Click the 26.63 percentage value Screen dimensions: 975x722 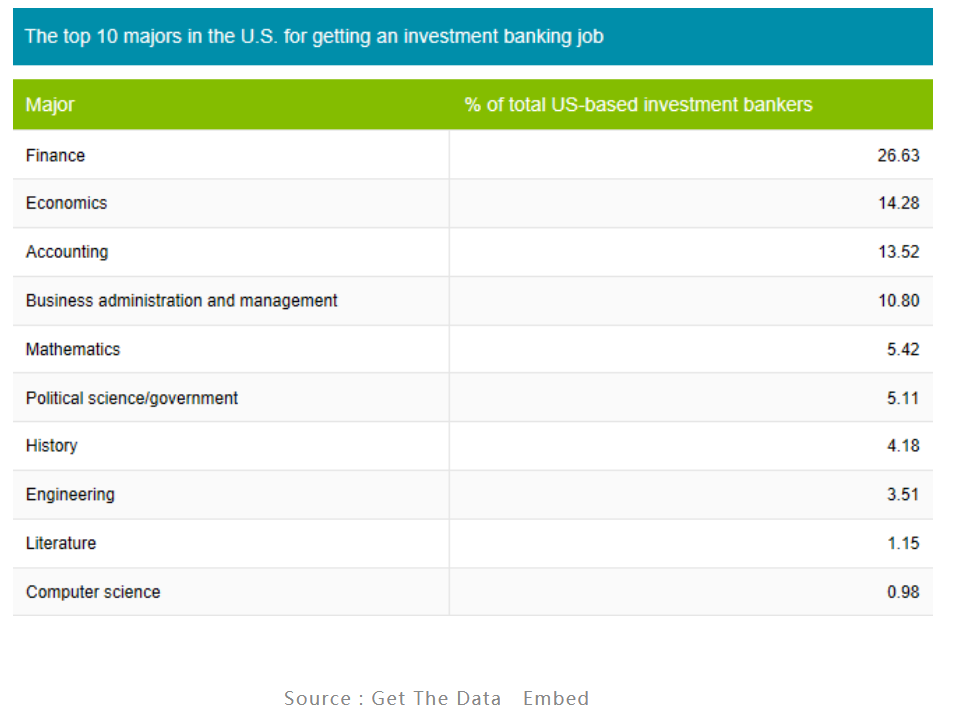pyautogui.click(x=898, y=155)
